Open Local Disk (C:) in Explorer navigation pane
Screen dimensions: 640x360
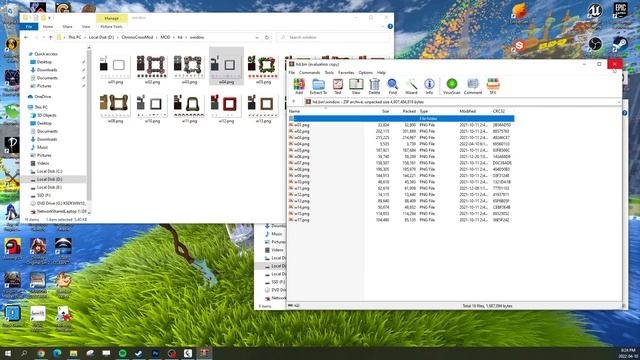tap(49, 171)
